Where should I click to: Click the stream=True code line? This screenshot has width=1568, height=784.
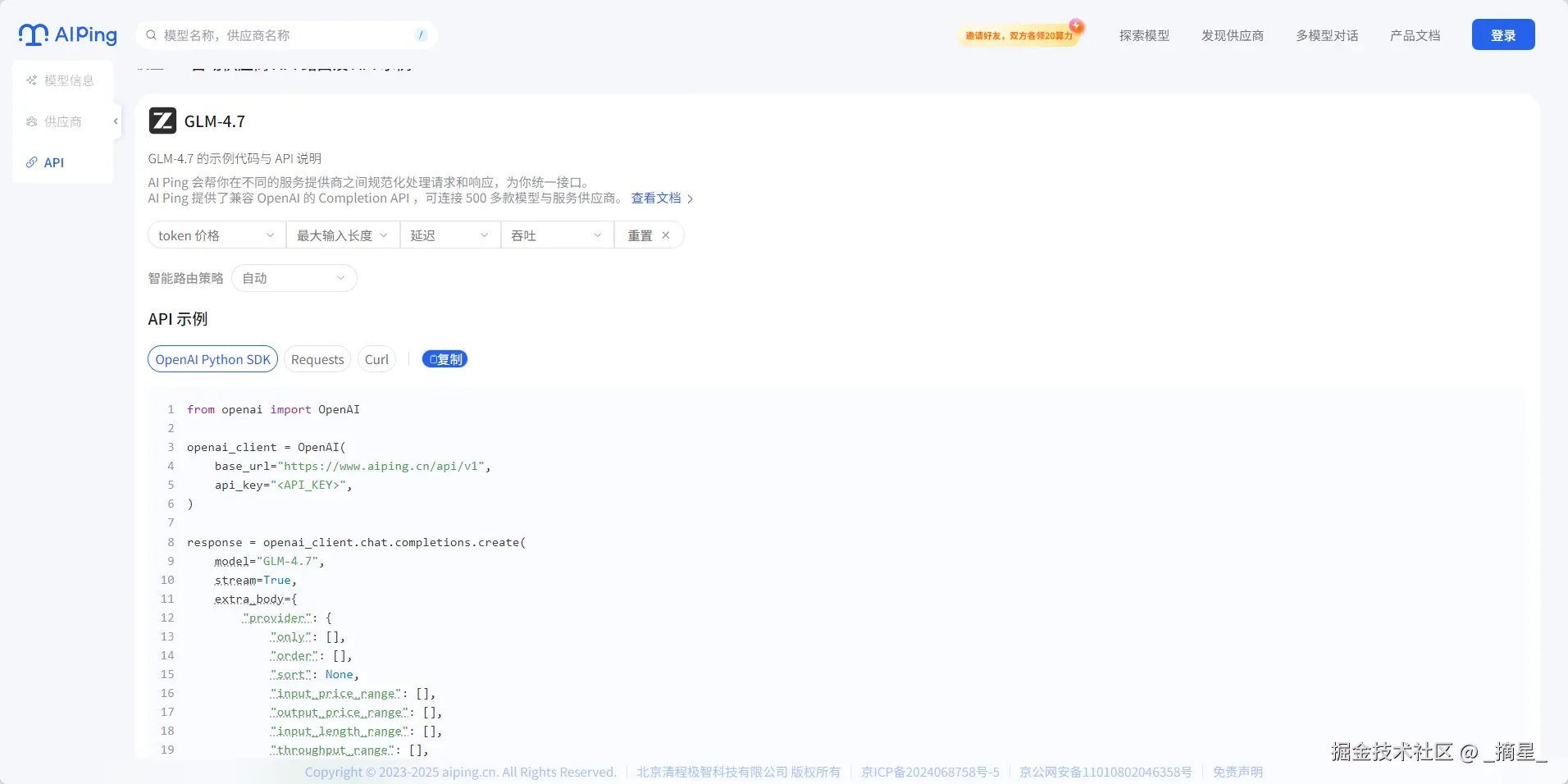coord(256,580)
